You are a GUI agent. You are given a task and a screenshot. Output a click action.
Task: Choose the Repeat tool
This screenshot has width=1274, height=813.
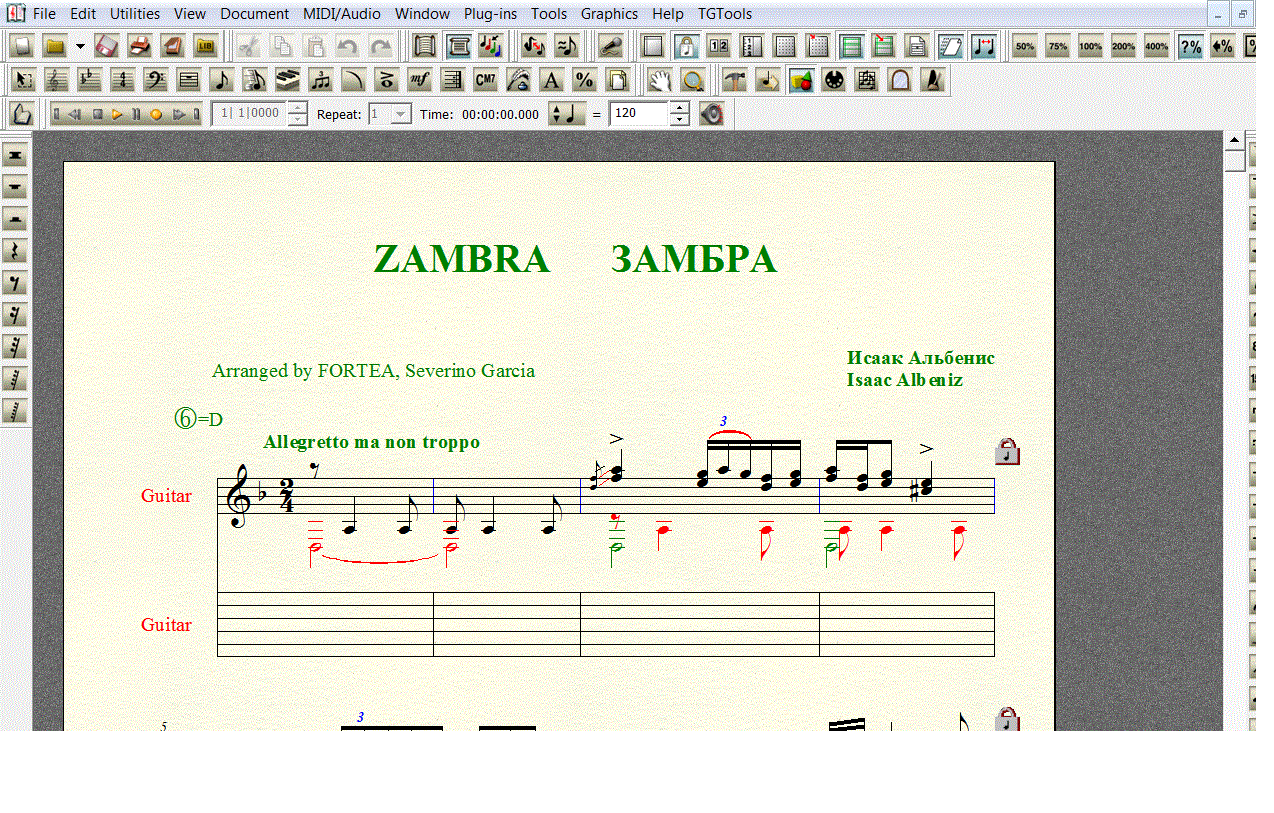[x=452, y=80]
